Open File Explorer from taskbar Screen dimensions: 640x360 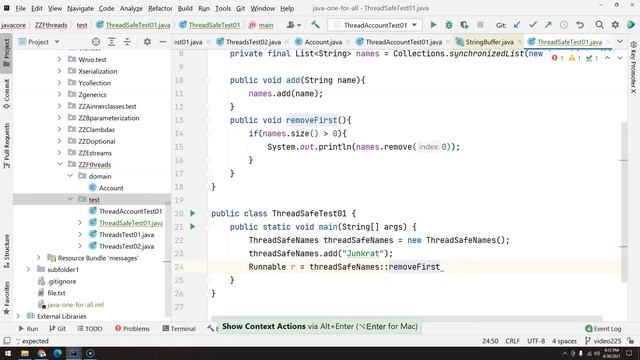tap(25, 353)
